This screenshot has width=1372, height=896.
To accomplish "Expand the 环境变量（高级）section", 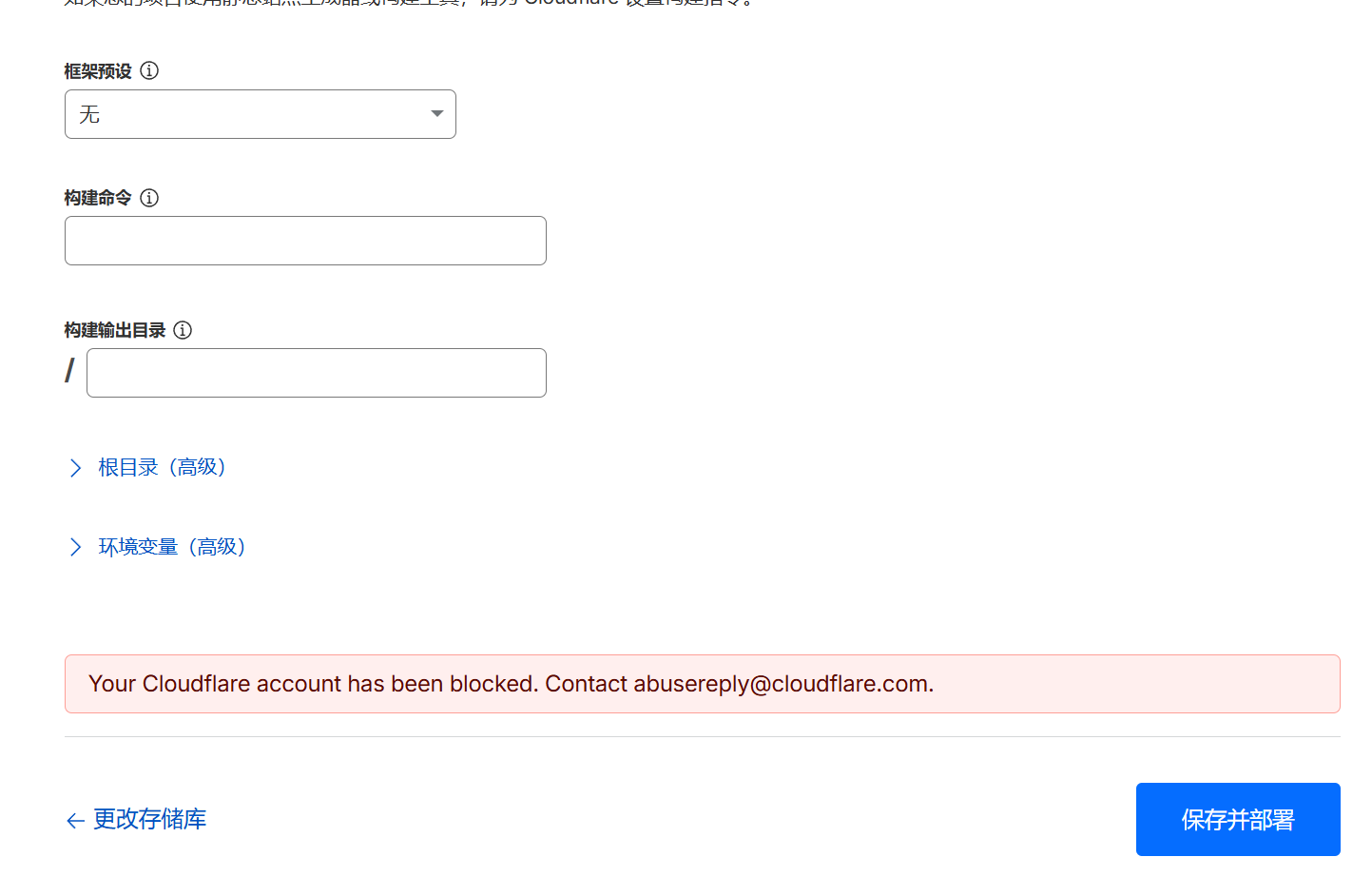I will coord(172,547).
